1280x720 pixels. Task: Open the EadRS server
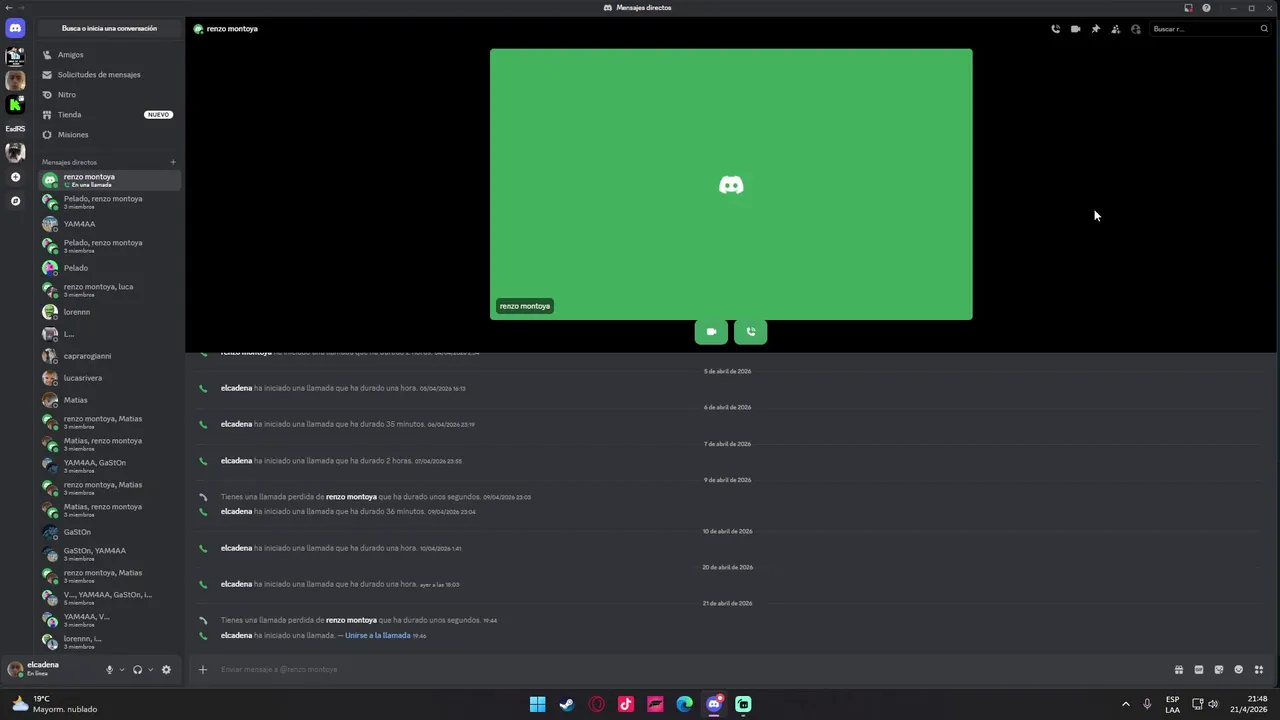click(x=15, y=128)
